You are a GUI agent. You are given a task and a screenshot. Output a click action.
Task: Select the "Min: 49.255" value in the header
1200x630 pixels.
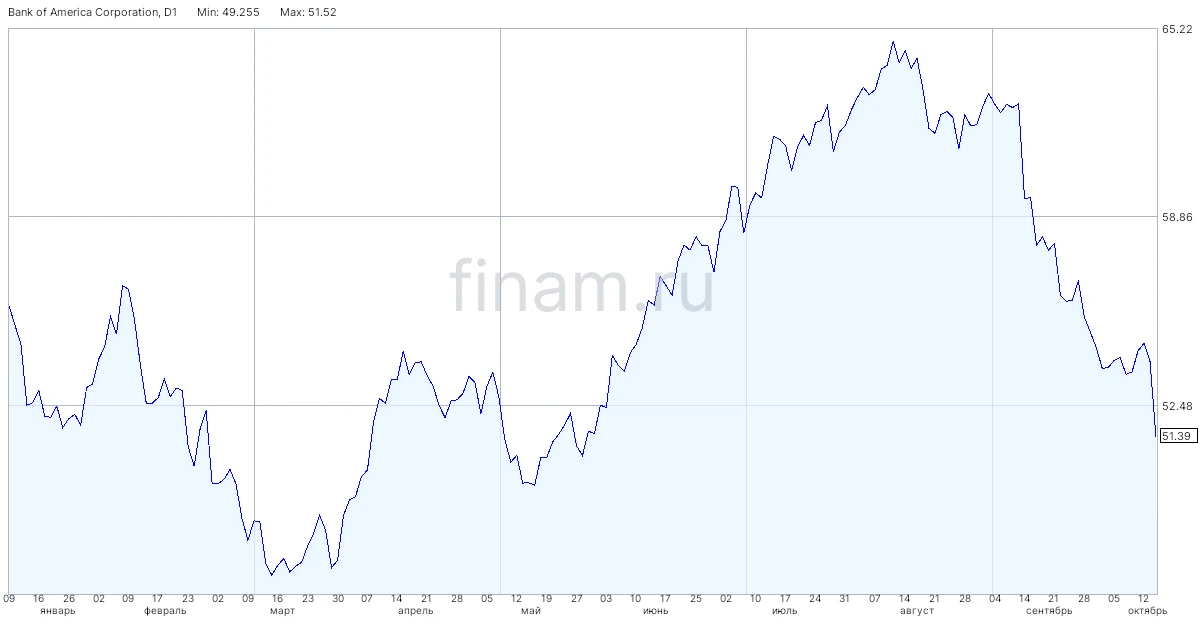click(x=229, y=12)
